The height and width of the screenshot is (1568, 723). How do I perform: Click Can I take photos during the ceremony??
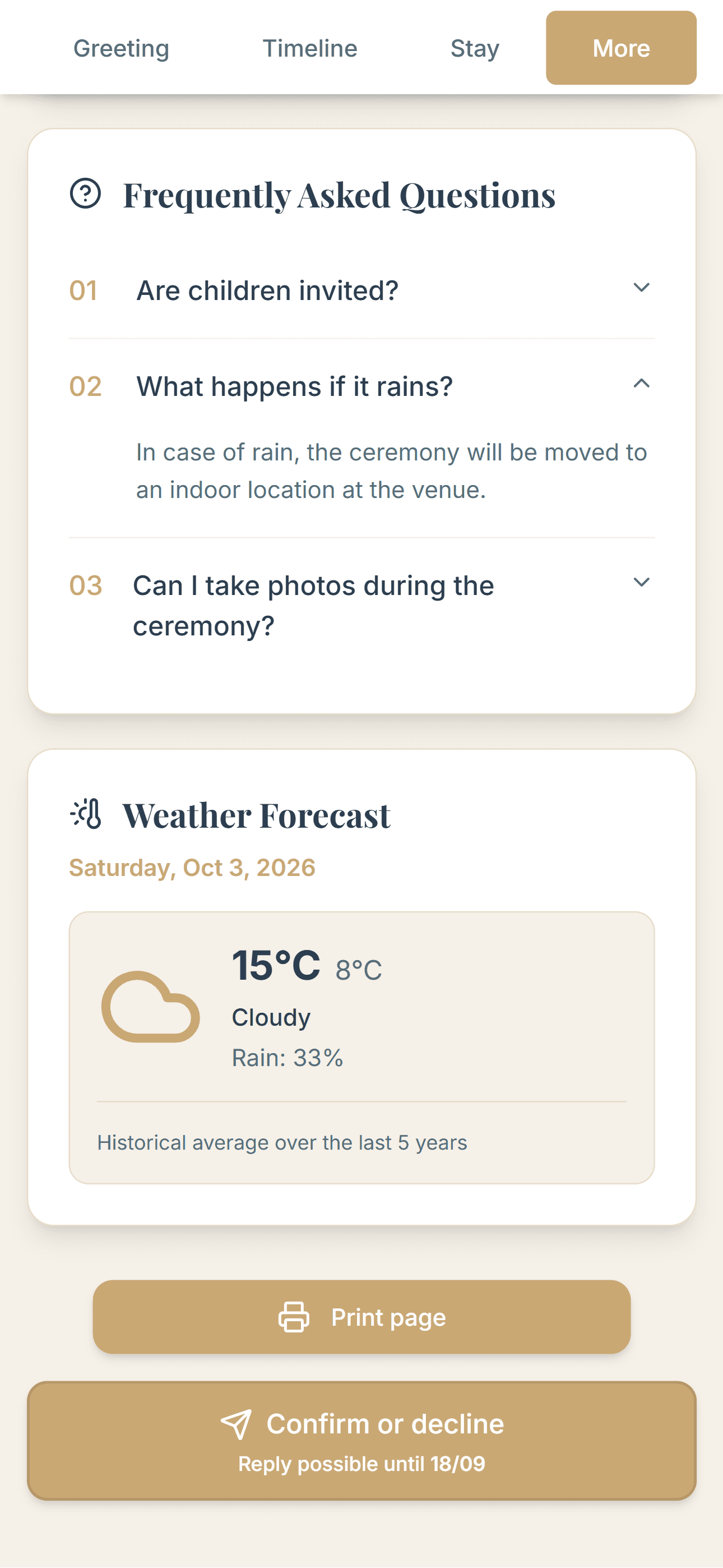pyautogui.click(x=313, y=606)
